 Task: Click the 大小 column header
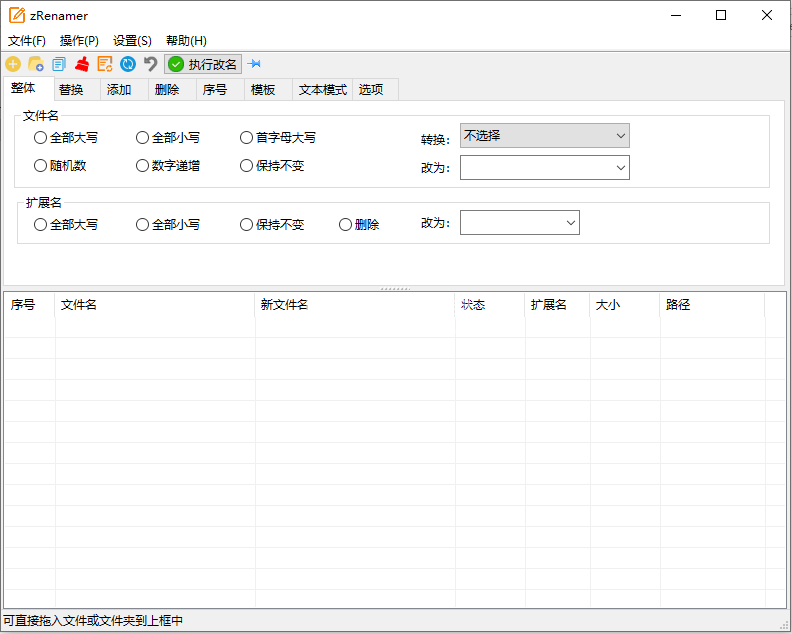click(625, 305)
